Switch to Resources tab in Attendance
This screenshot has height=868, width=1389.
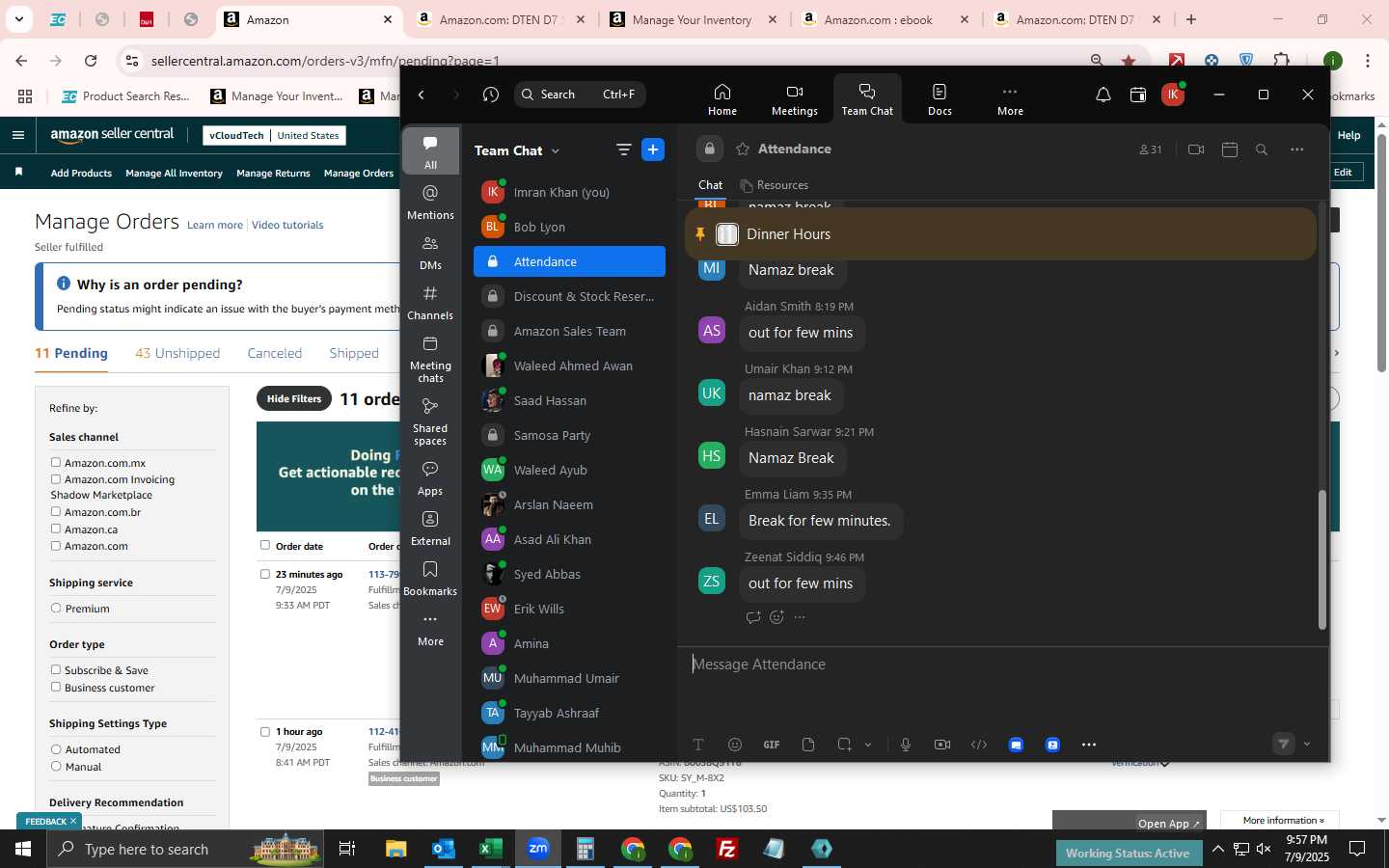pos(774,185)
